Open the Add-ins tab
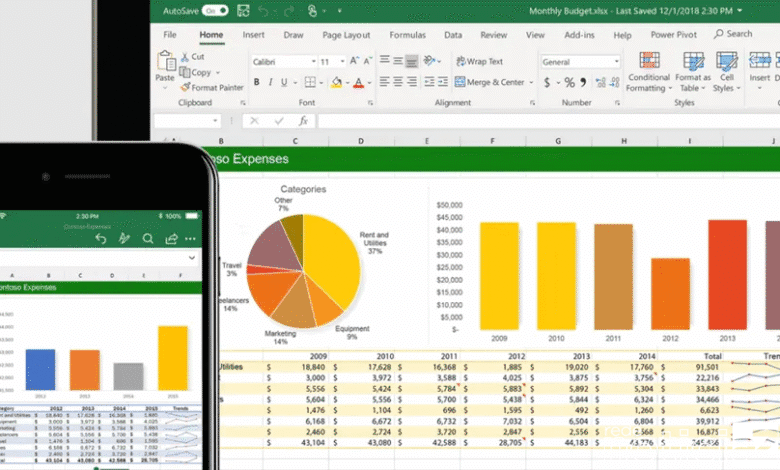 [x=579, y=35]
